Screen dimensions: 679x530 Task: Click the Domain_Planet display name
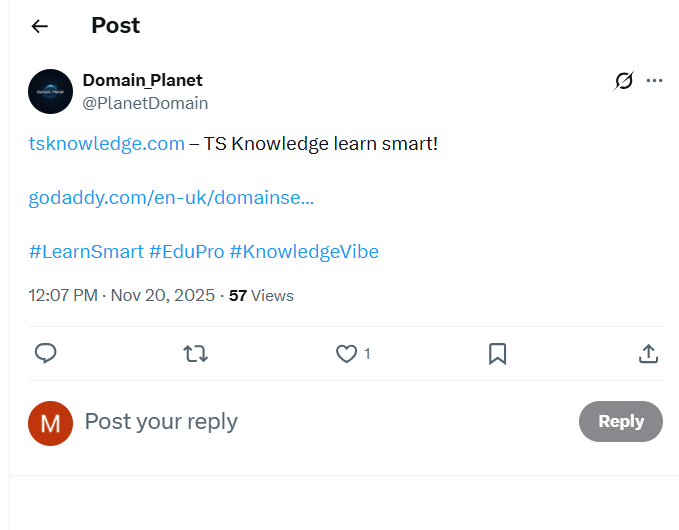coord(142,80)
